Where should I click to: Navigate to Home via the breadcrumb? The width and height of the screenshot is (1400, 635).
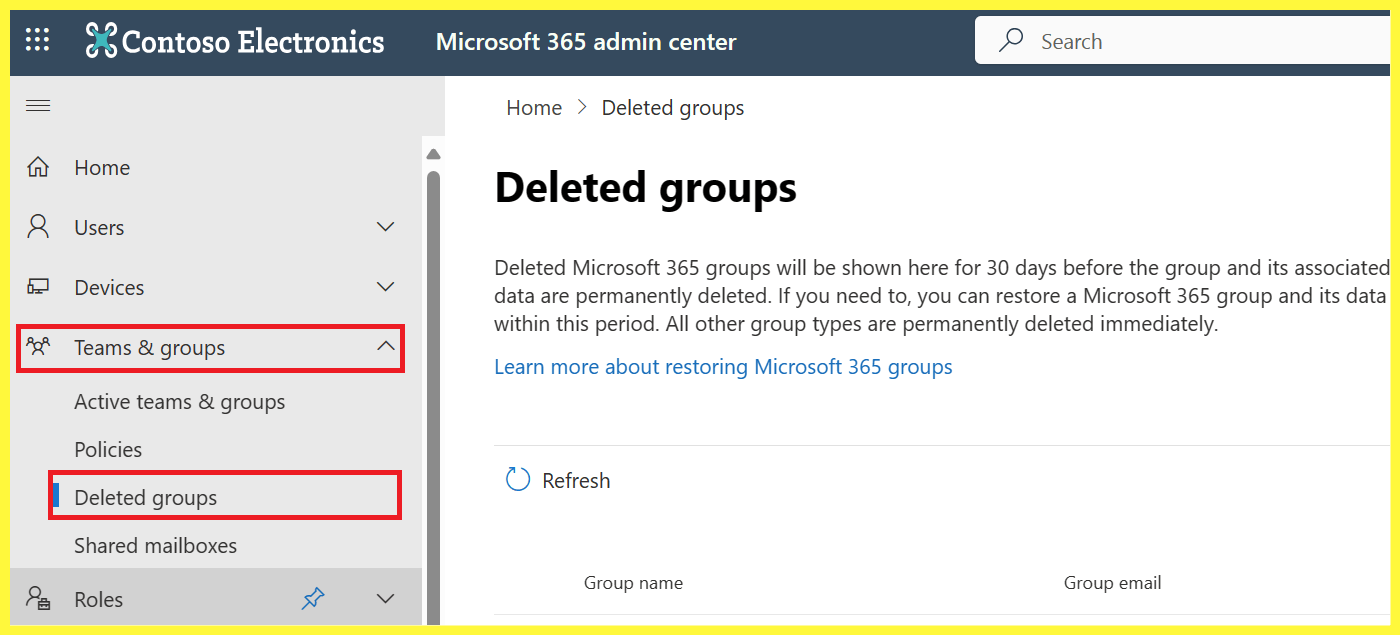pyautogui.click(x=533, y=107)
